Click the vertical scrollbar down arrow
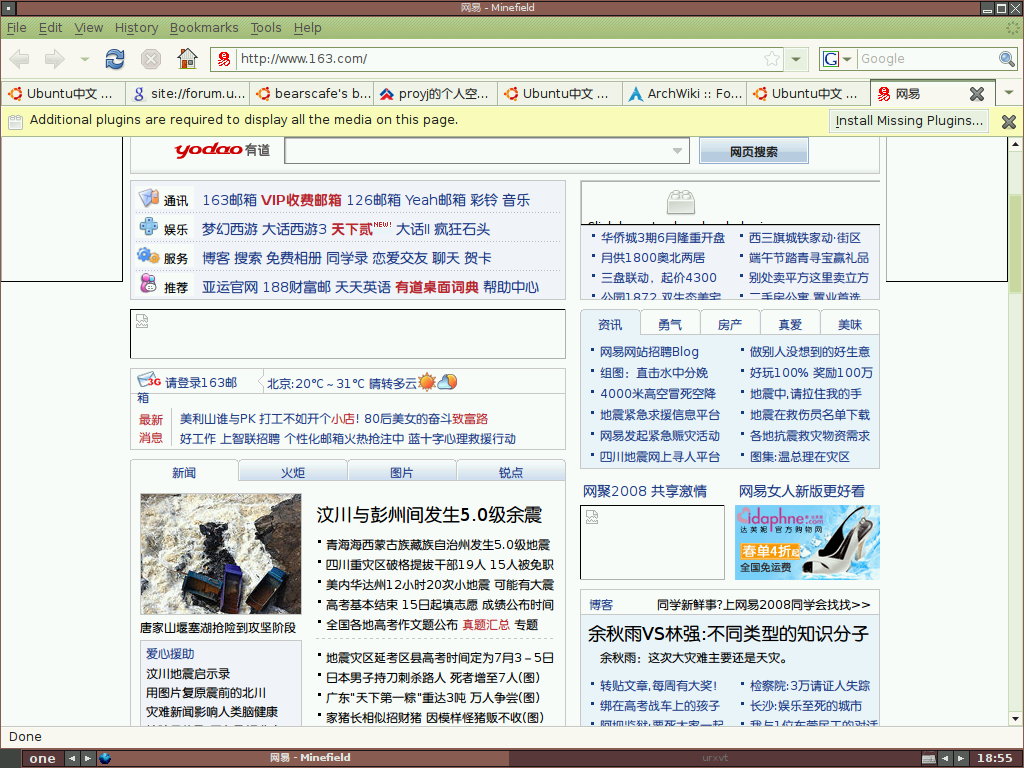The image size is (1024, 768). click(1015, 719)
